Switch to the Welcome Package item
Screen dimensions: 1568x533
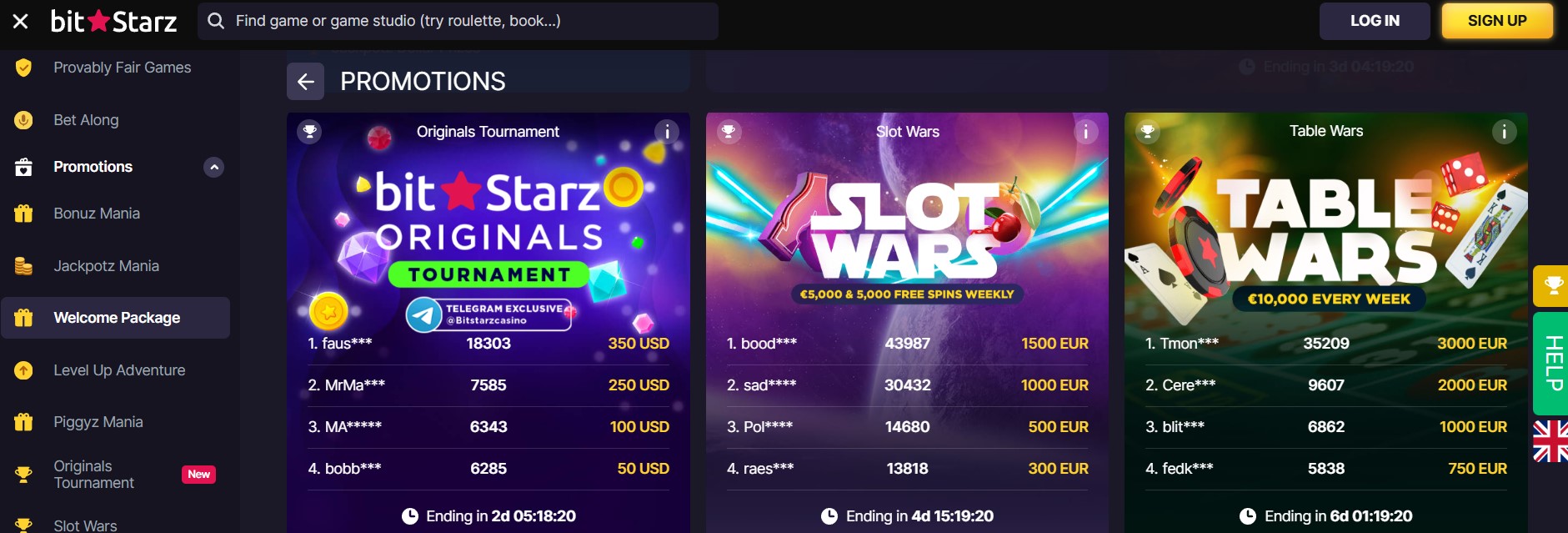pos(117,318)
